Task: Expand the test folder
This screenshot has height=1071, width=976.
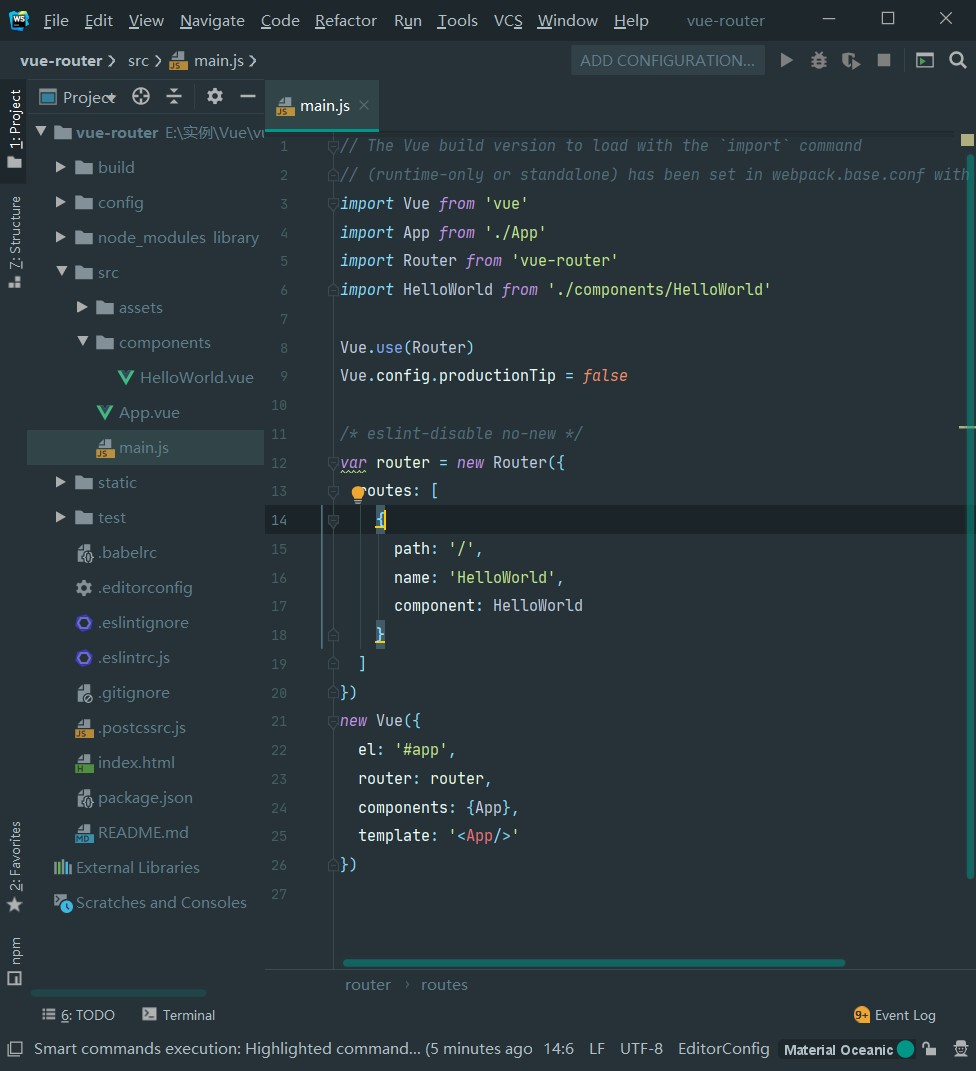Action: 61,517
